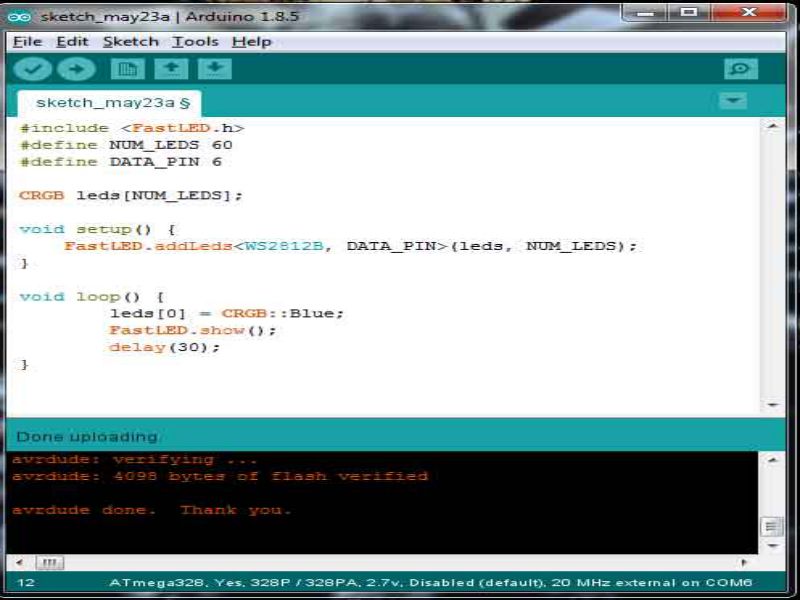Expand the tab options dropdown arrow

tap(733, 101)
